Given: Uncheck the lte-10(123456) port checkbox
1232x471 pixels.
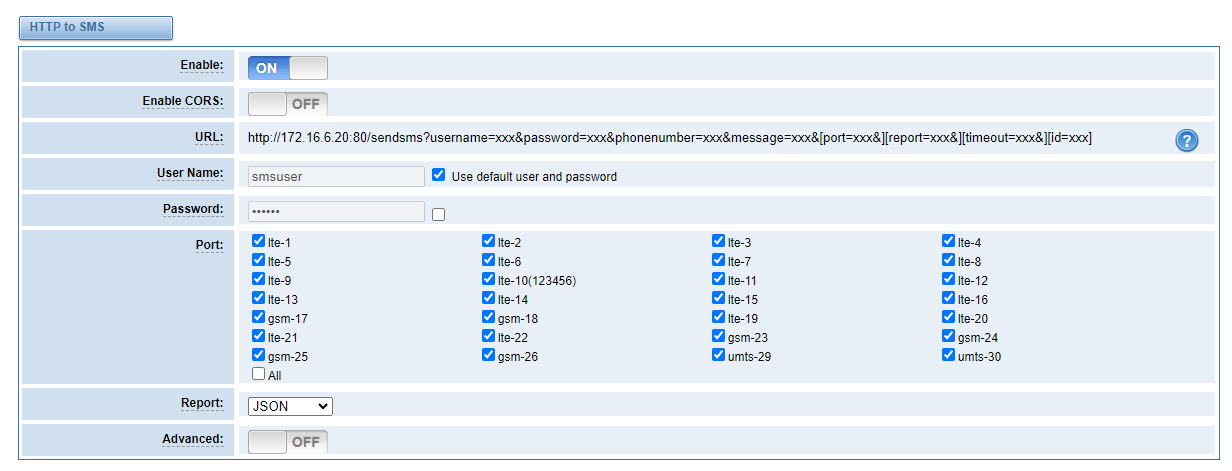Looking at the screenshot, I should pos(488,279).
